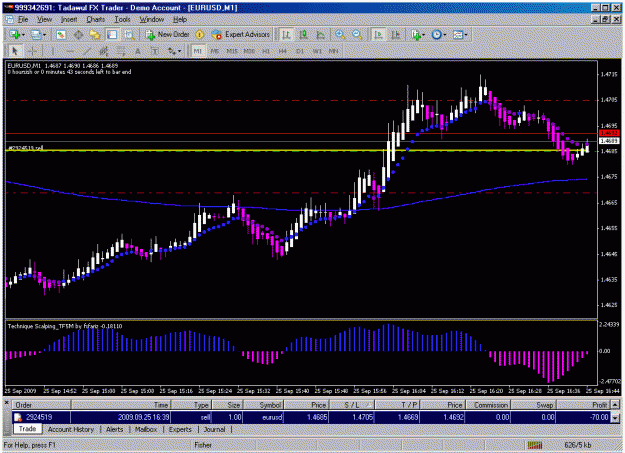Expand the New Chart dropdown arrow
Image resolution: width=625 pixels, height=453 pixels.
click(x=24, y=35)
